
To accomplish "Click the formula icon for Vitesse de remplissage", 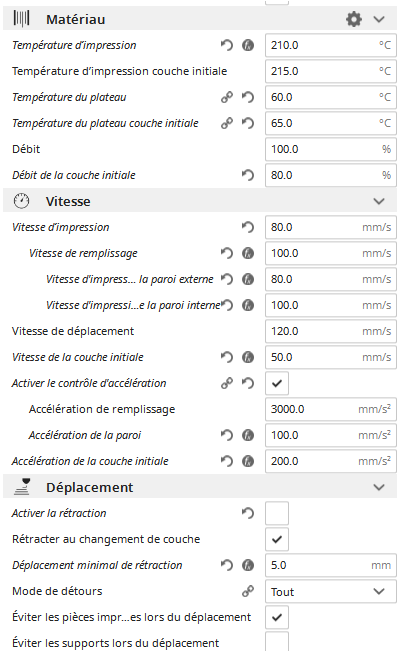I will (x=248, y=253).
